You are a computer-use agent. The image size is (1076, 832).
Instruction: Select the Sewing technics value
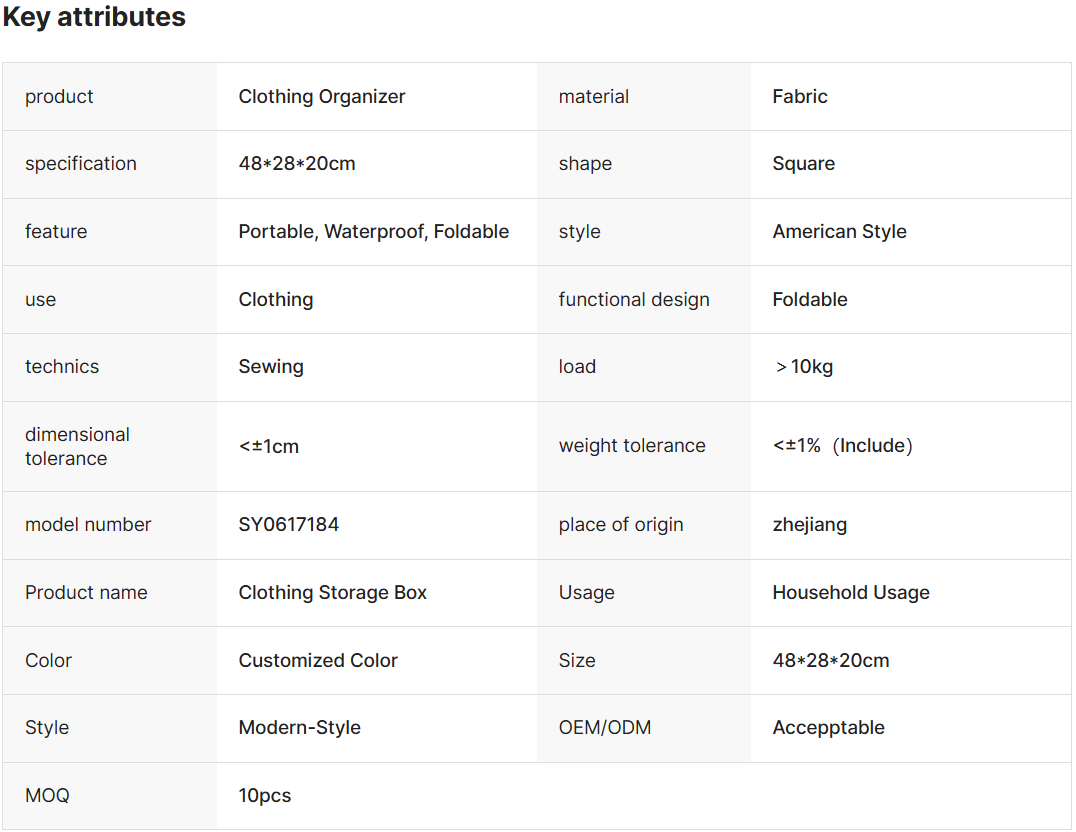coord(271,367)
